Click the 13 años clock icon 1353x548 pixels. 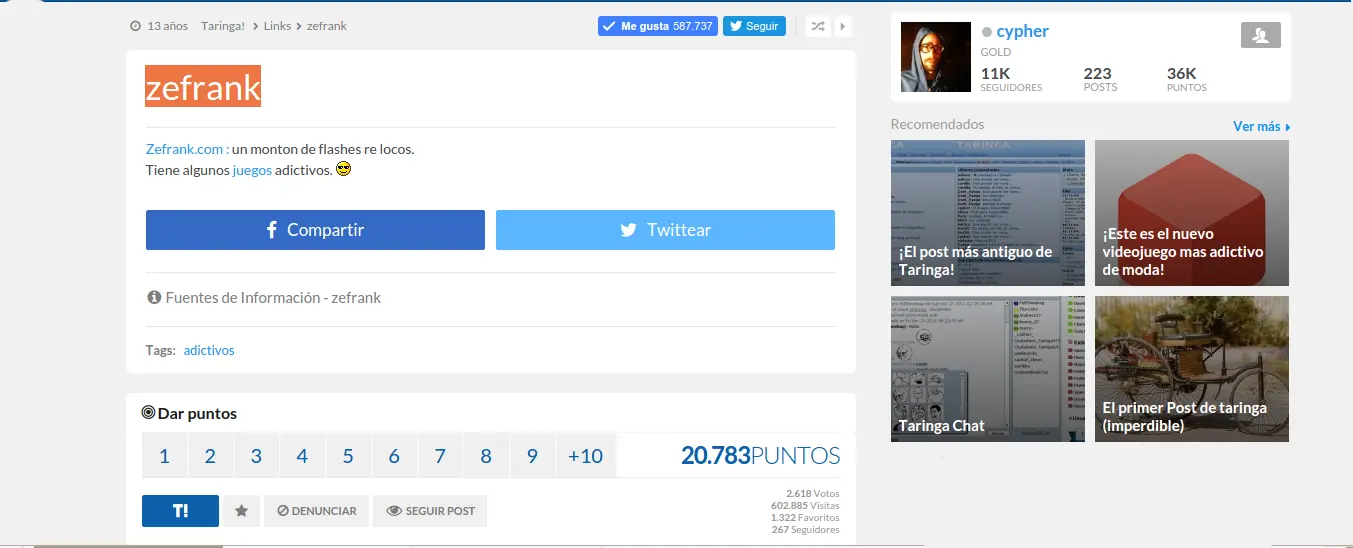[135, 26]
